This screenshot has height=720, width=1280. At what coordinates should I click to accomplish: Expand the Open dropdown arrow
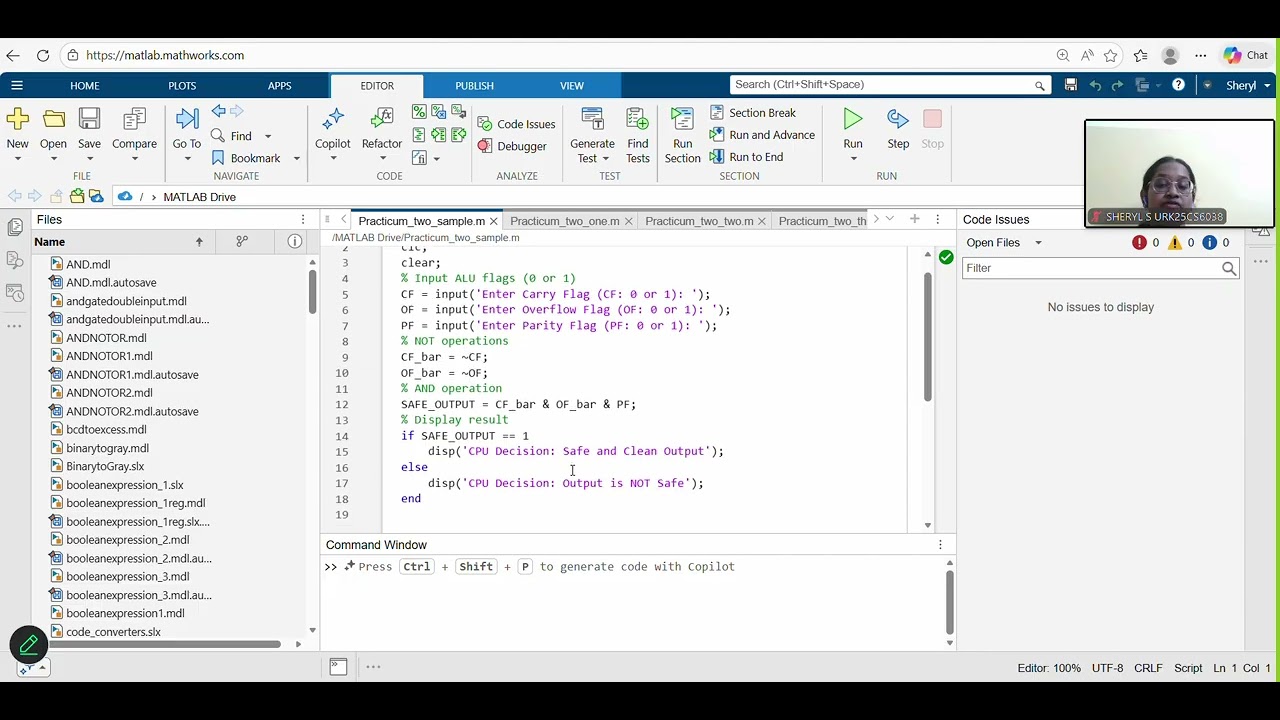pyautogui.click(x=53, y=159)
